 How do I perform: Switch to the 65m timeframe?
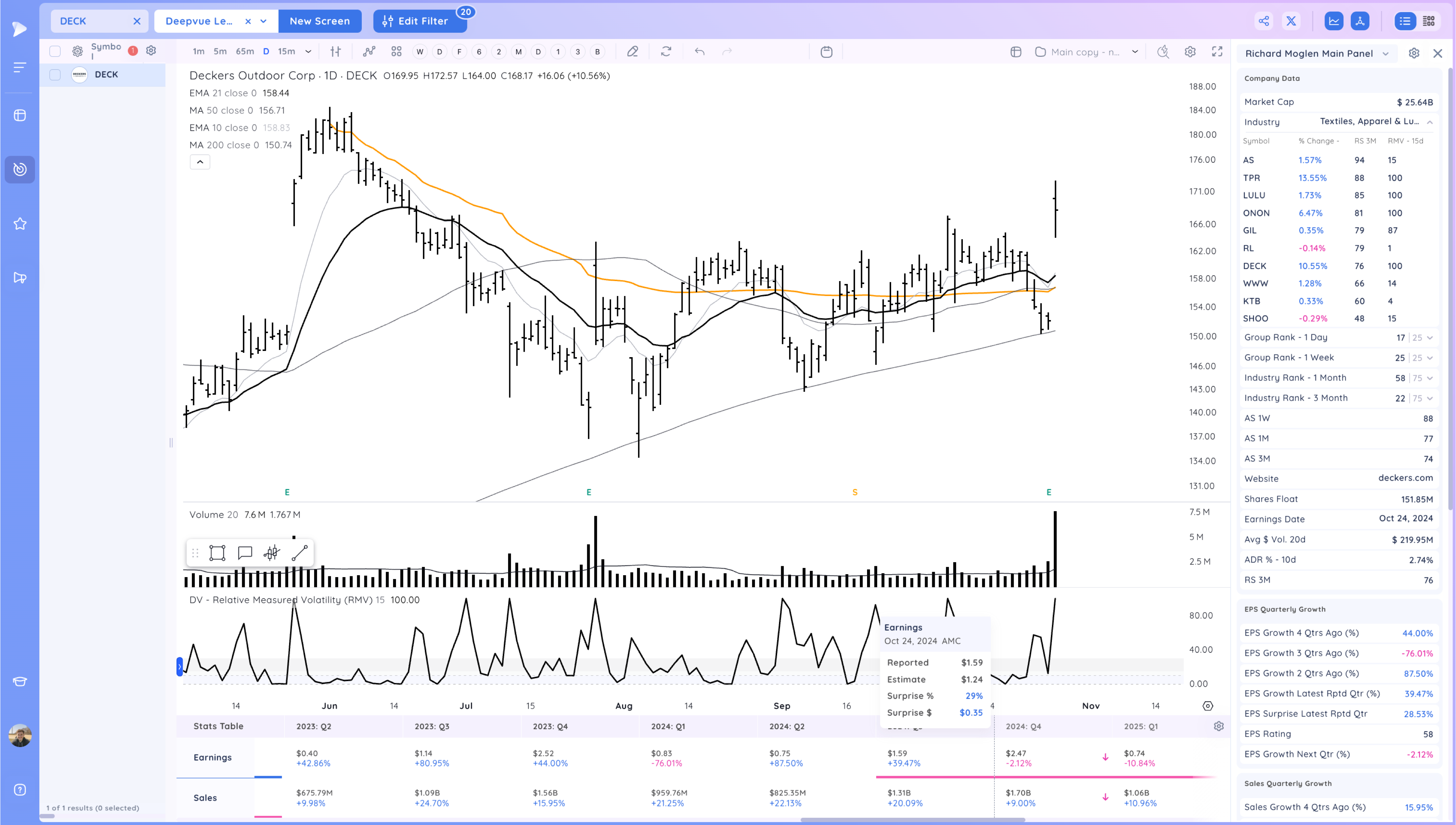tap(245, 52)
